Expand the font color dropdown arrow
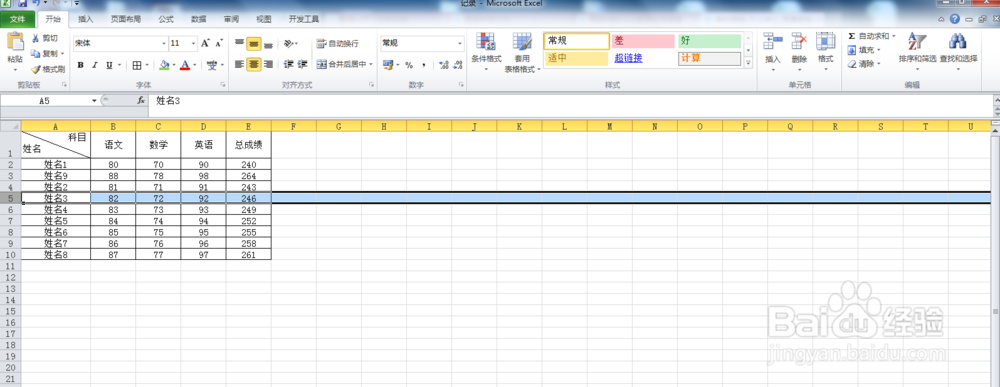Image resolution: width=1000 pixels, height=387 pixels. point(195,65)
